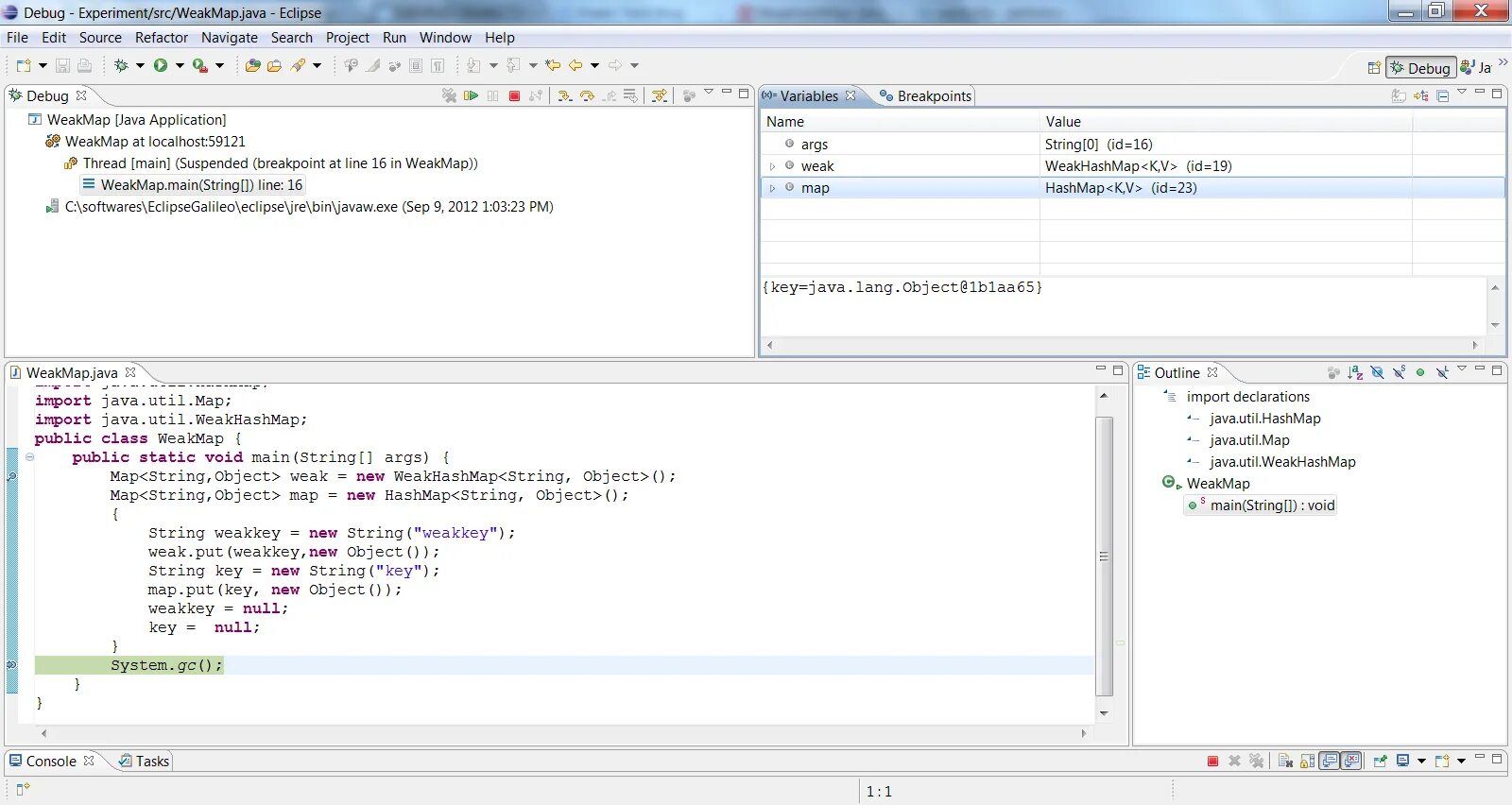Open the Refactor menu
The width and height of the screenshot is (1512, 805).
(x=162, y=38)
